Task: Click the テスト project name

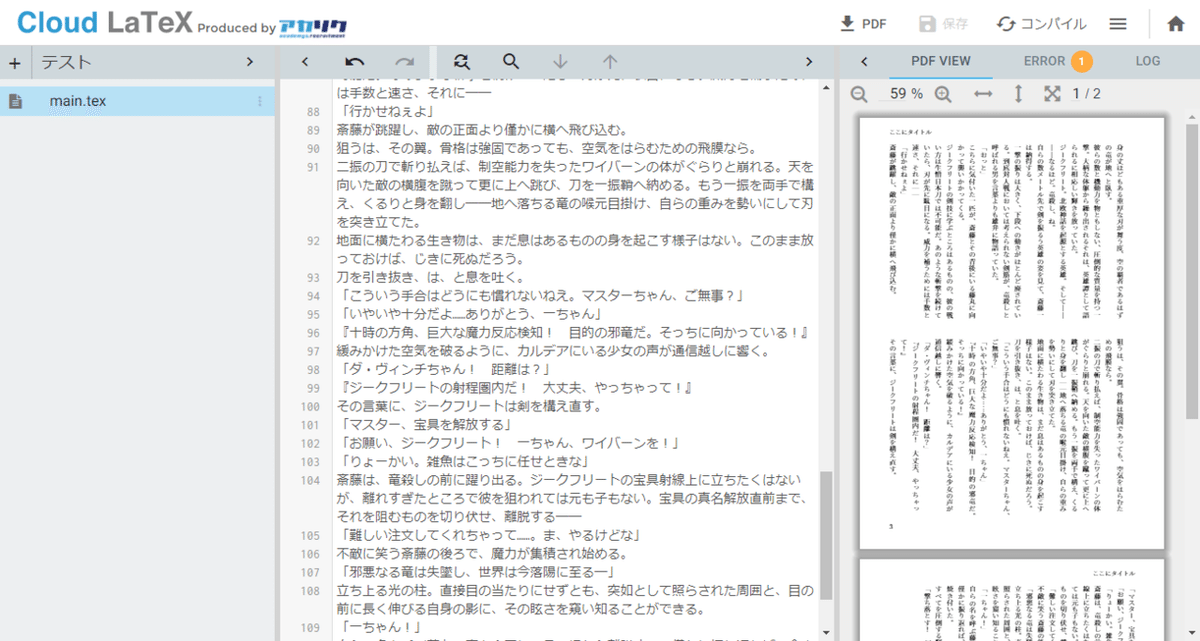Action: (x=66, y=63)
